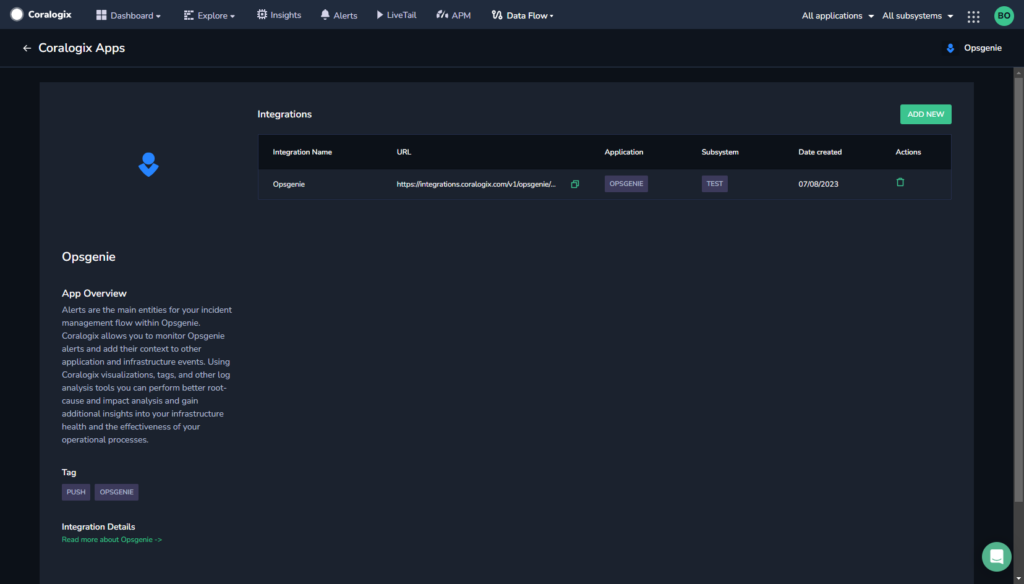Click the Application column header
This screenshot has width=1024, height=584.
(x=624, y=152)
